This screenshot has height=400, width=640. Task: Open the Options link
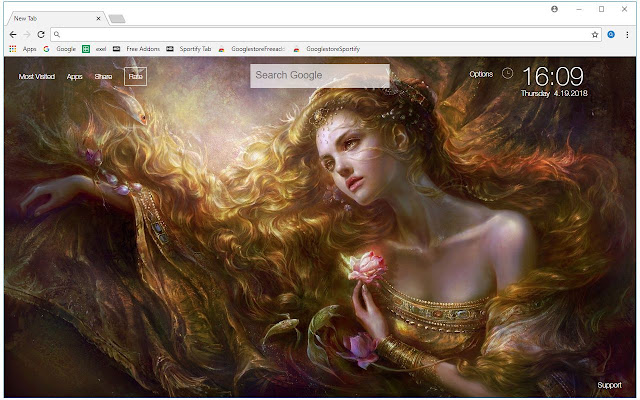(x=481, y=74)
